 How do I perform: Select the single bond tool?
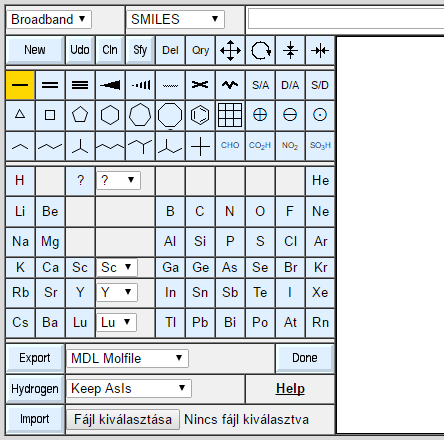coord(20,85)
